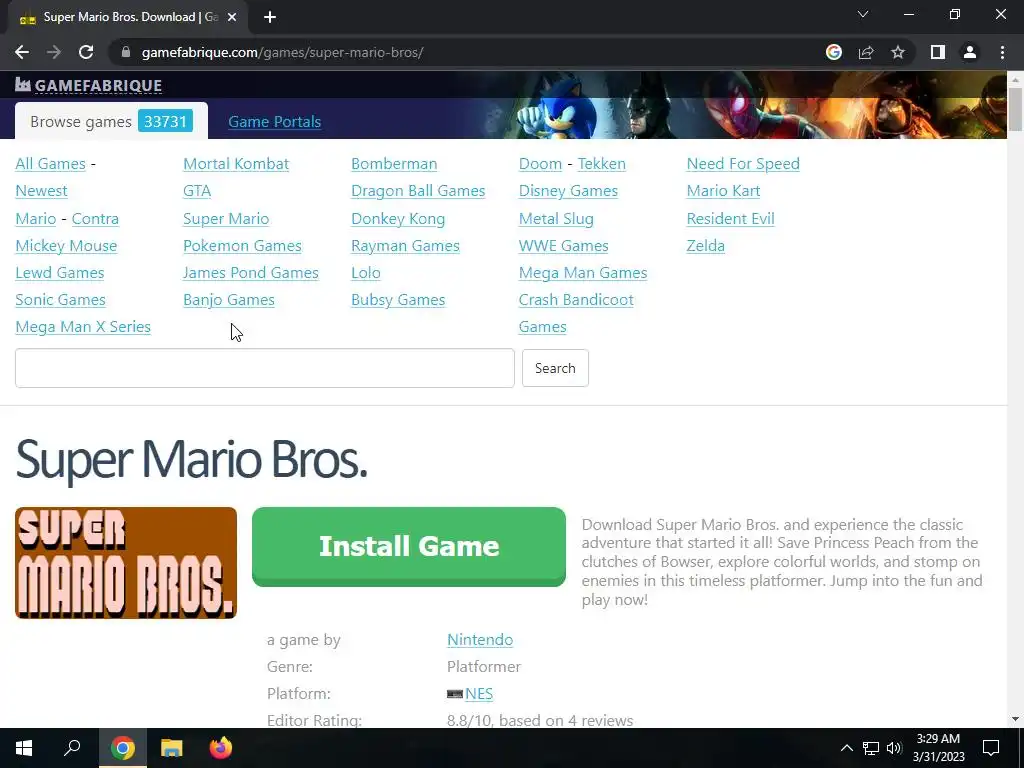The width and height of the screenshot is (1024, 768).
Task: Open Windows taskbar search
Action: click(x=72, y=748)
